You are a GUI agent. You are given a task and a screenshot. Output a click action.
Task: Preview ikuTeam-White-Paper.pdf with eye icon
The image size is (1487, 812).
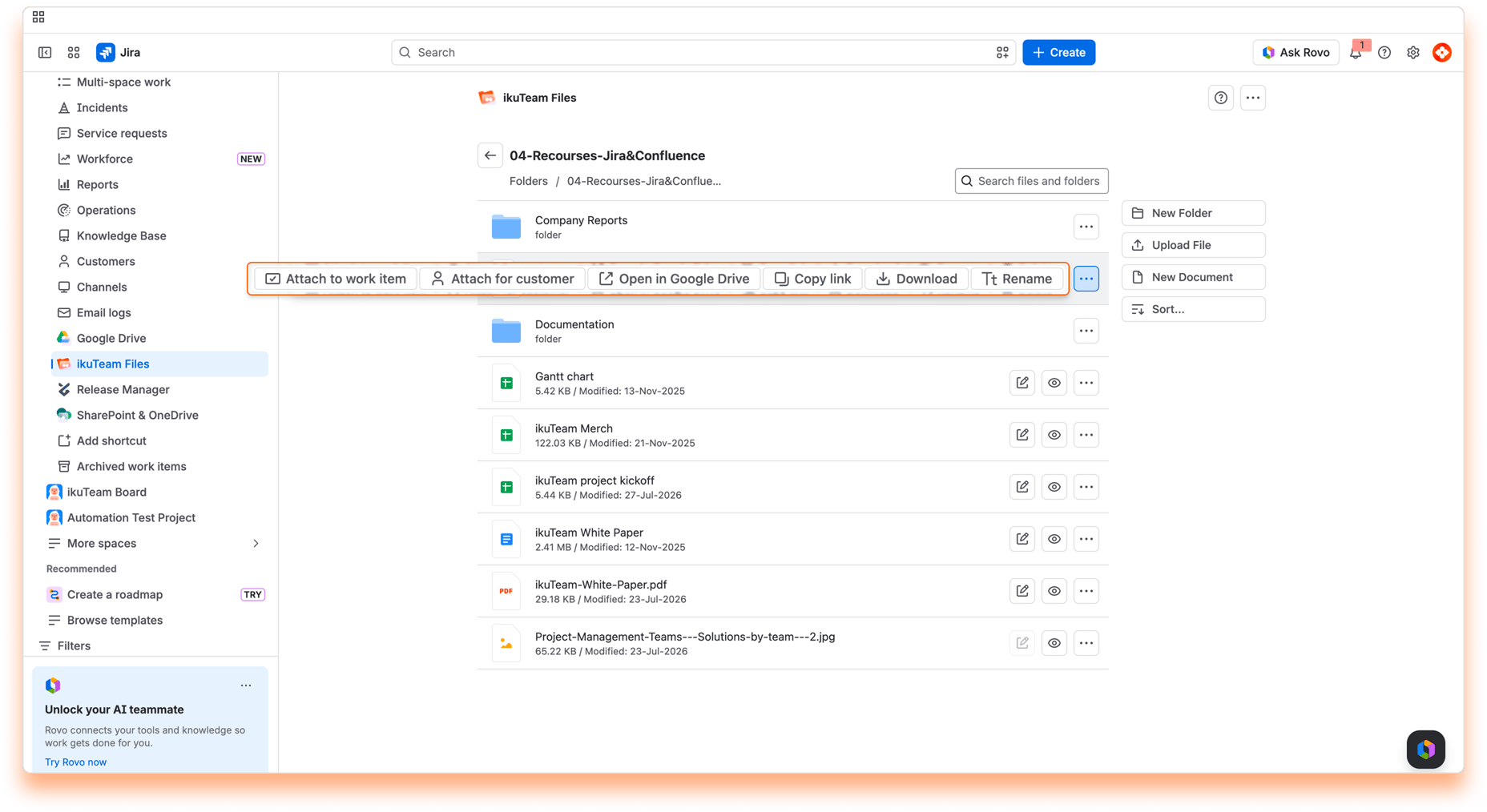click(1054, 591)
